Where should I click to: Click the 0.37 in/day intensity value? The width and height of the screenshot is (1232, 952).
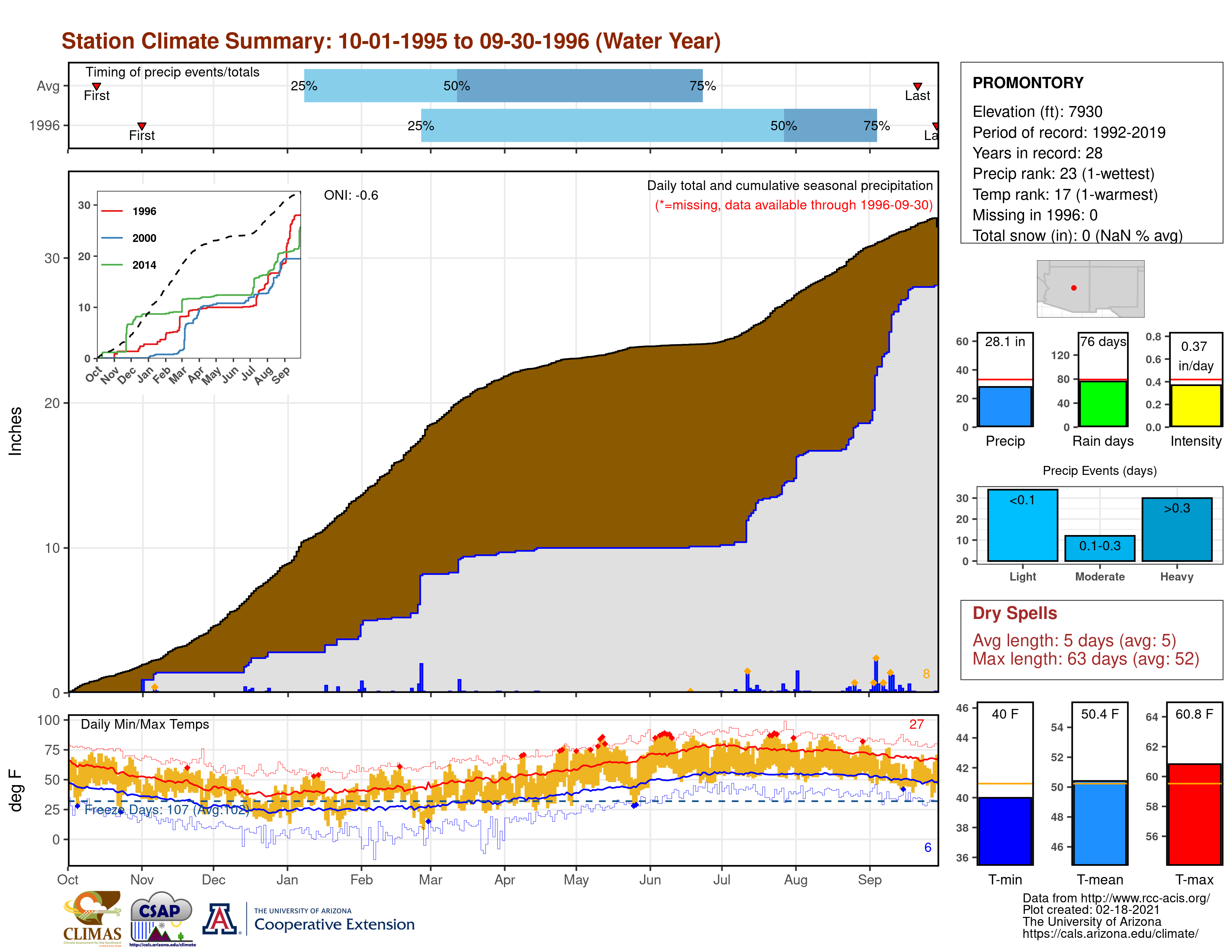pos(1195,356)
